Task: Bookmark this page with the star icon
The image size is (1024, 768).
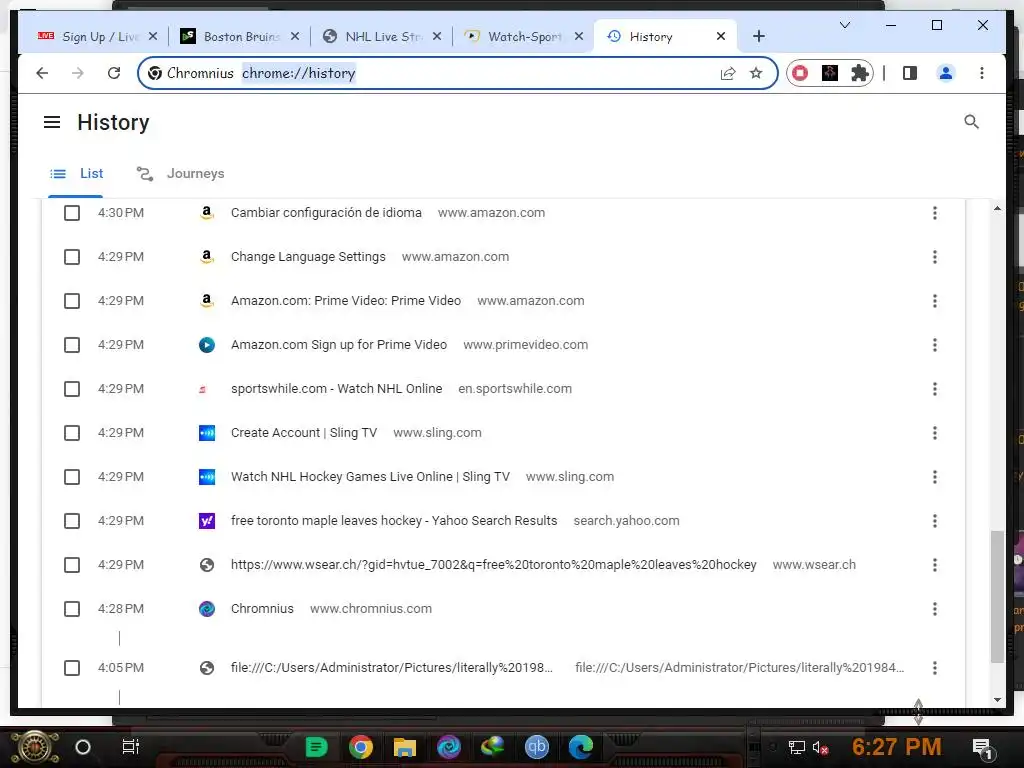Action: point(756,73)
